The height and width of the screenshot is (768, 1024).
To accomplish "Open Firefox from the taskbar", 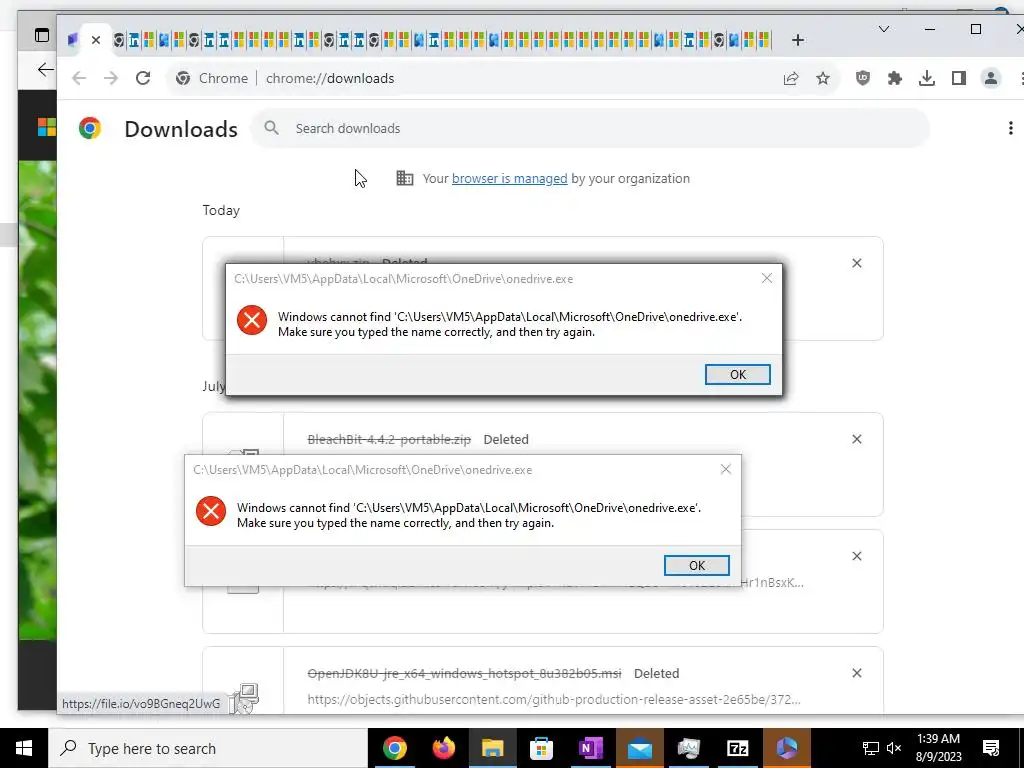I will coord(443,748).
